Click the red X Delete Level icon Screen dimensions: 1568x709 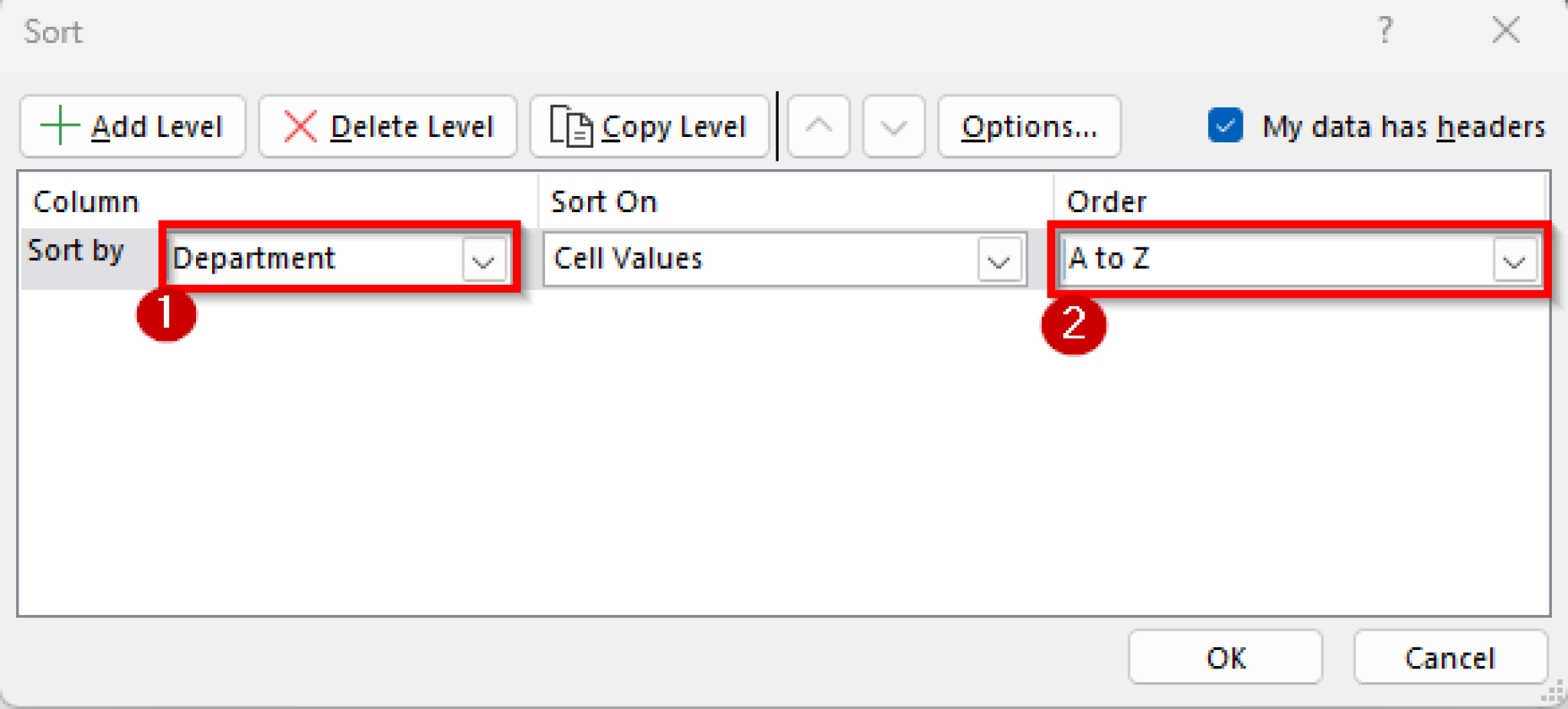(300, 126)
